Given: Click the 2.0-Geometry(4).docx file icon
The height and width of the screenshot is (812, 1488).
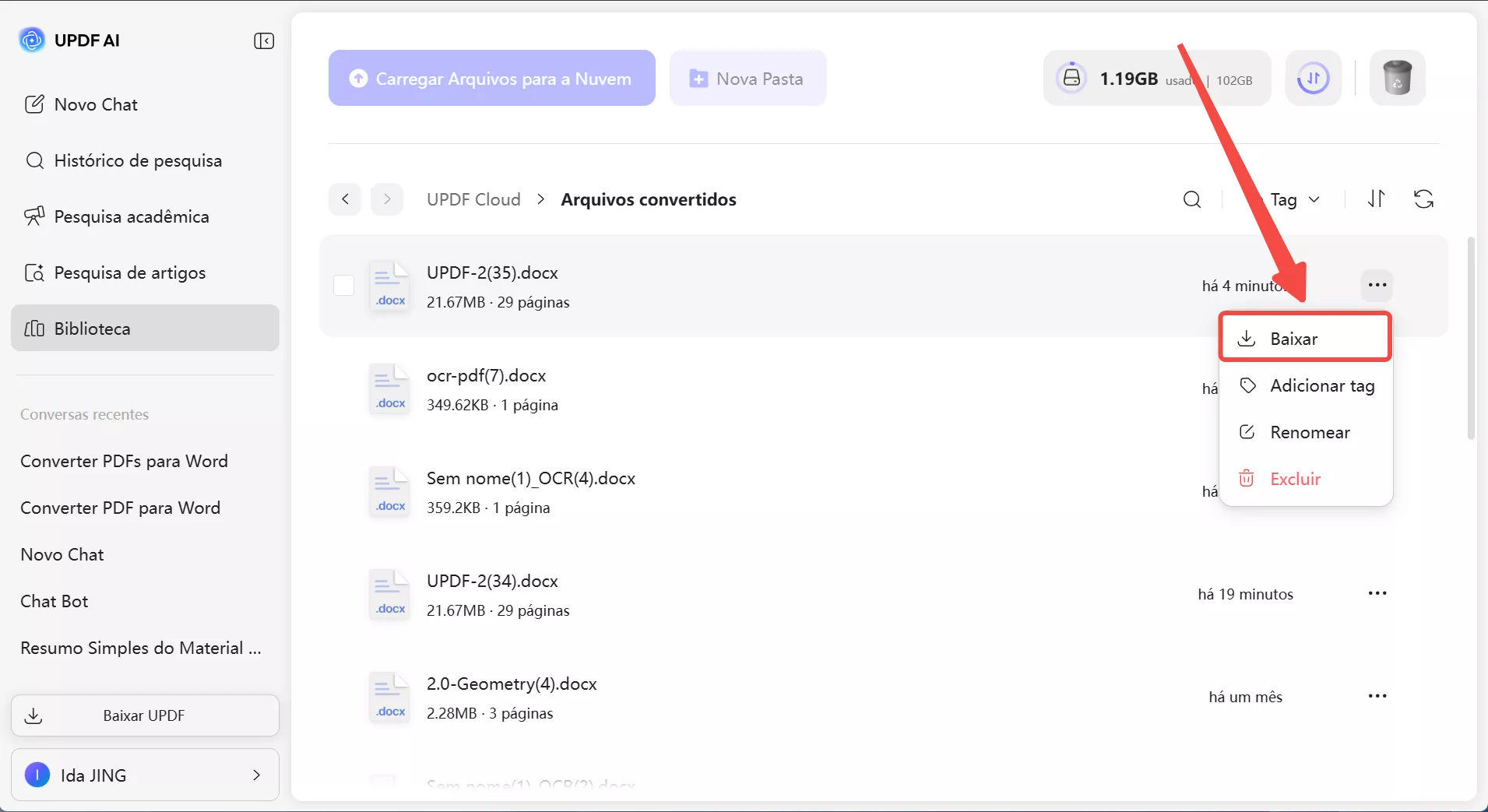Looking at the screenshot, I should click(389, 697).
